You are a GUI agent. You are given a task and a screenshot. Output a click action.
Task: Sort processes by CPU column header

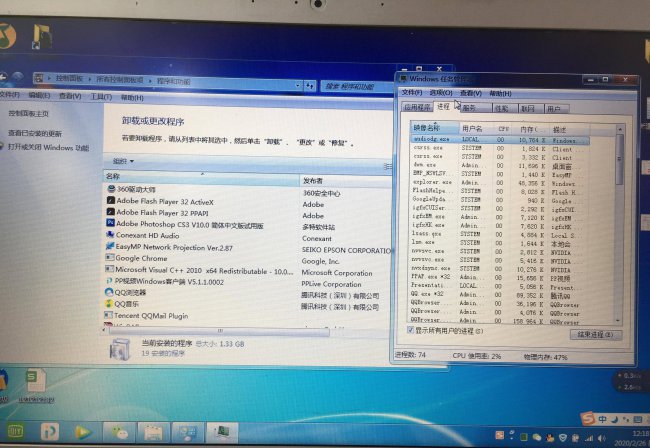503,129
